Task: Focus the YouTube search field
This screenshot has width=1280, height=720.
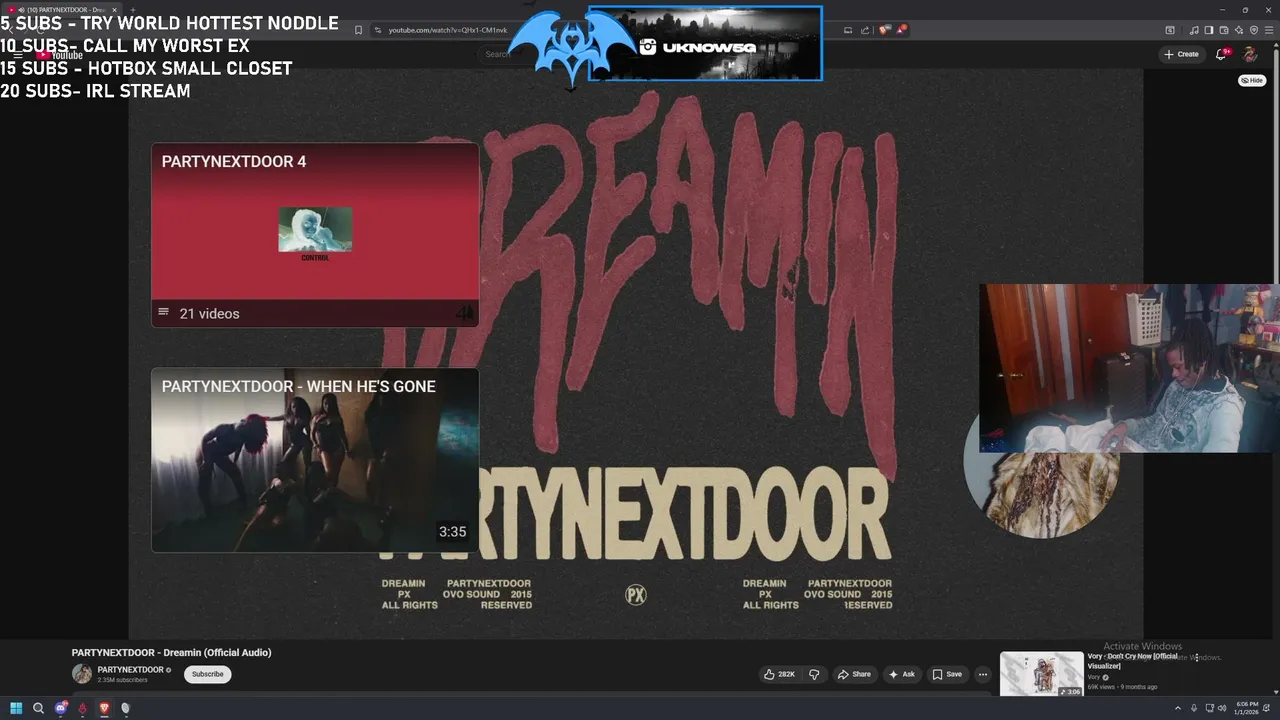Action: click(x=497, y=54)
